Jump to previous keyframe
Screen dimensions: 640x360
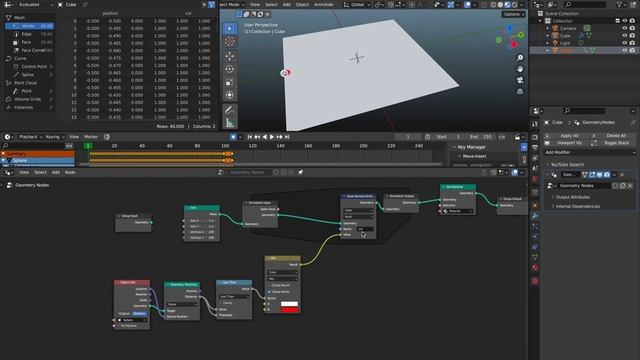pos(257,137)
